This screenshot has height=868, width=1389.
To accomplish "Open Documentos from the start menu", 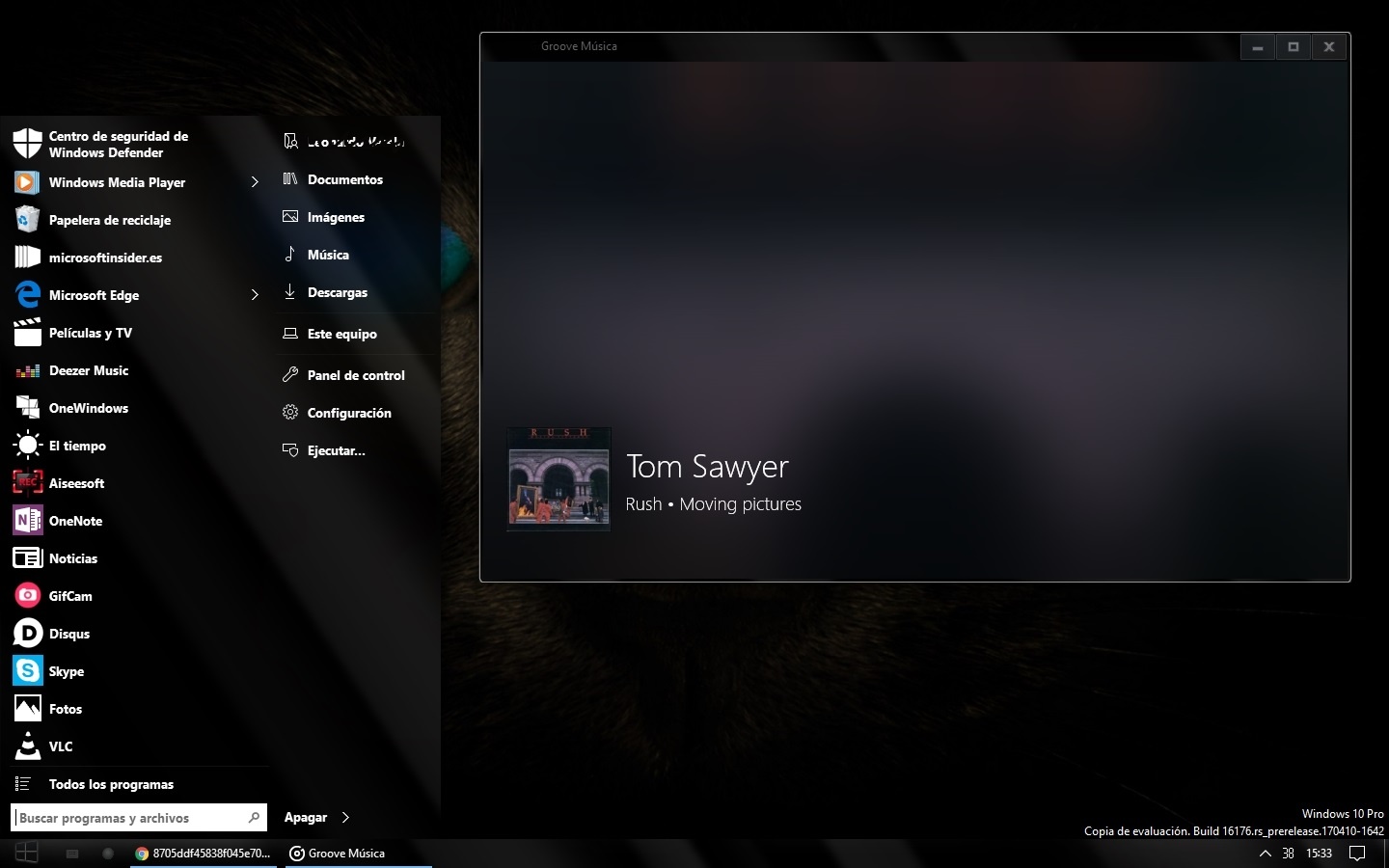I will coord(344,179).
